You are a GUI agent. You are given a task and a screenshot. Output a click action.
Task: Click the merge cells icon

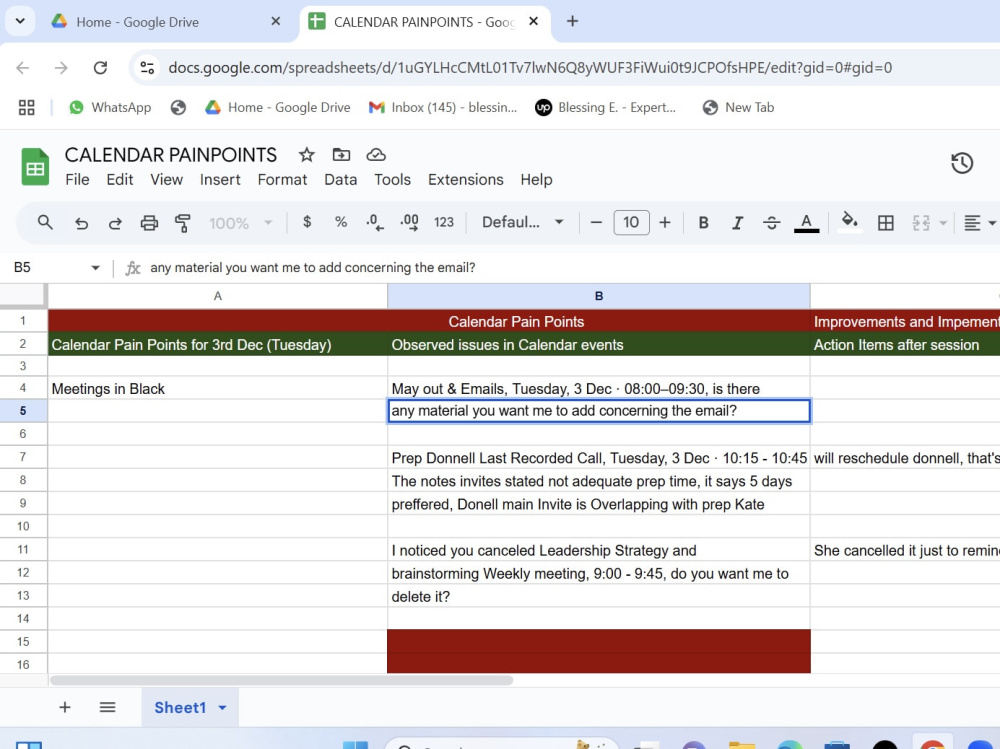tap(921, 223)
